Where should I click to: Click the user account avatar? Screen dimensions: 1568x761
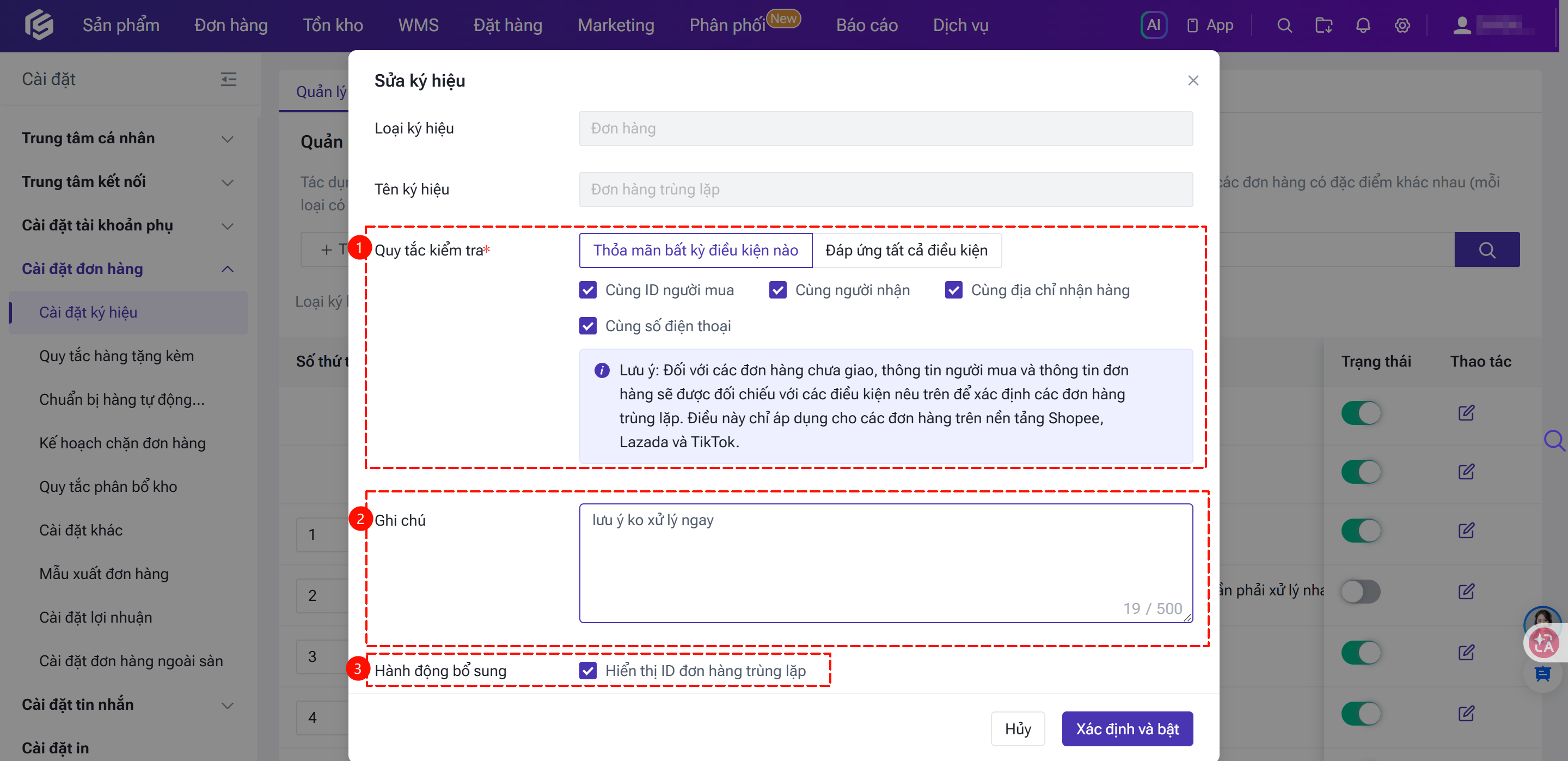pos(1462,26)
